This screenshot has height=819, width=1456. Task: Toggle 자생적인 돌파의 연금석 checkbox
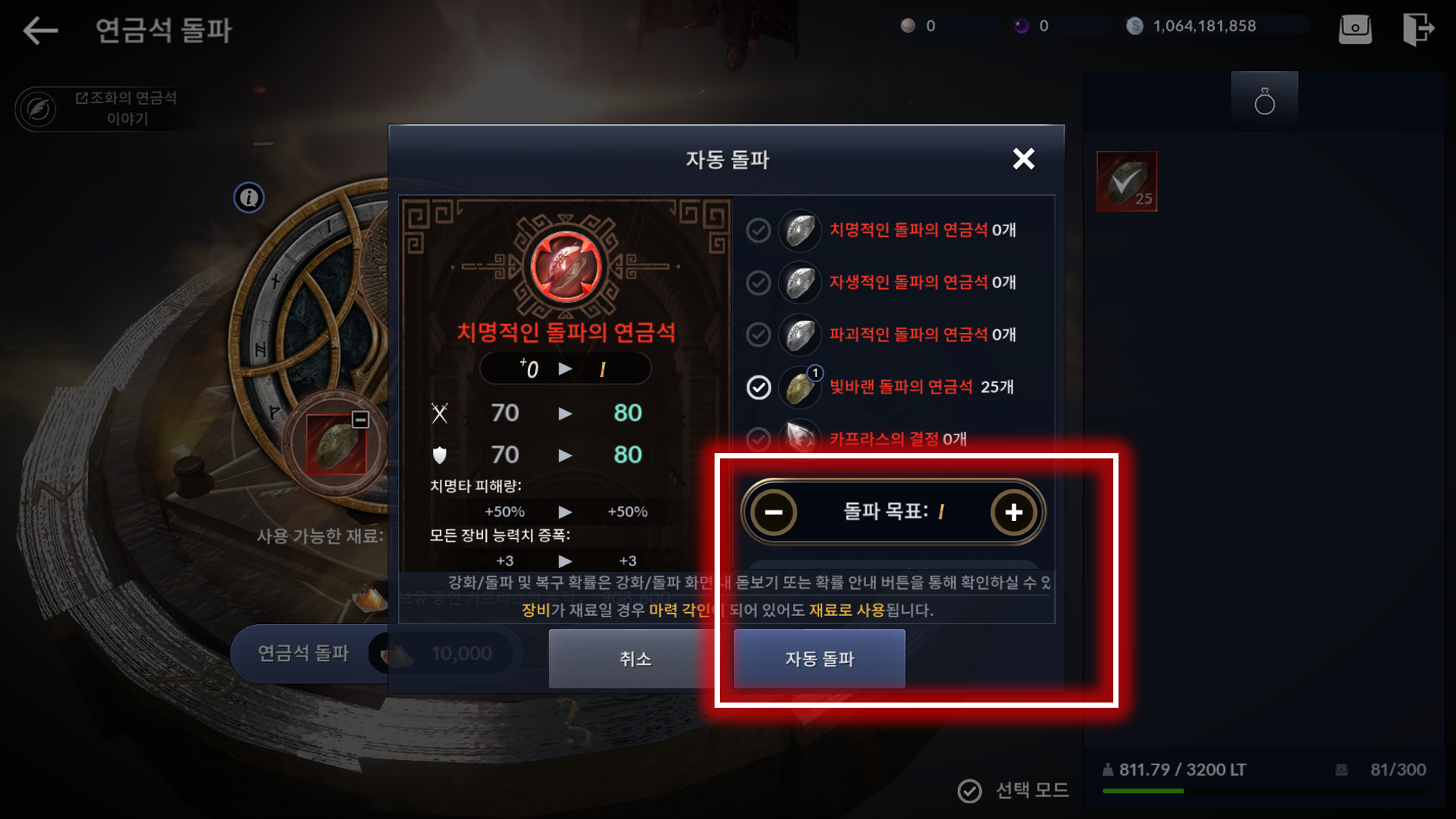(758, 282)
